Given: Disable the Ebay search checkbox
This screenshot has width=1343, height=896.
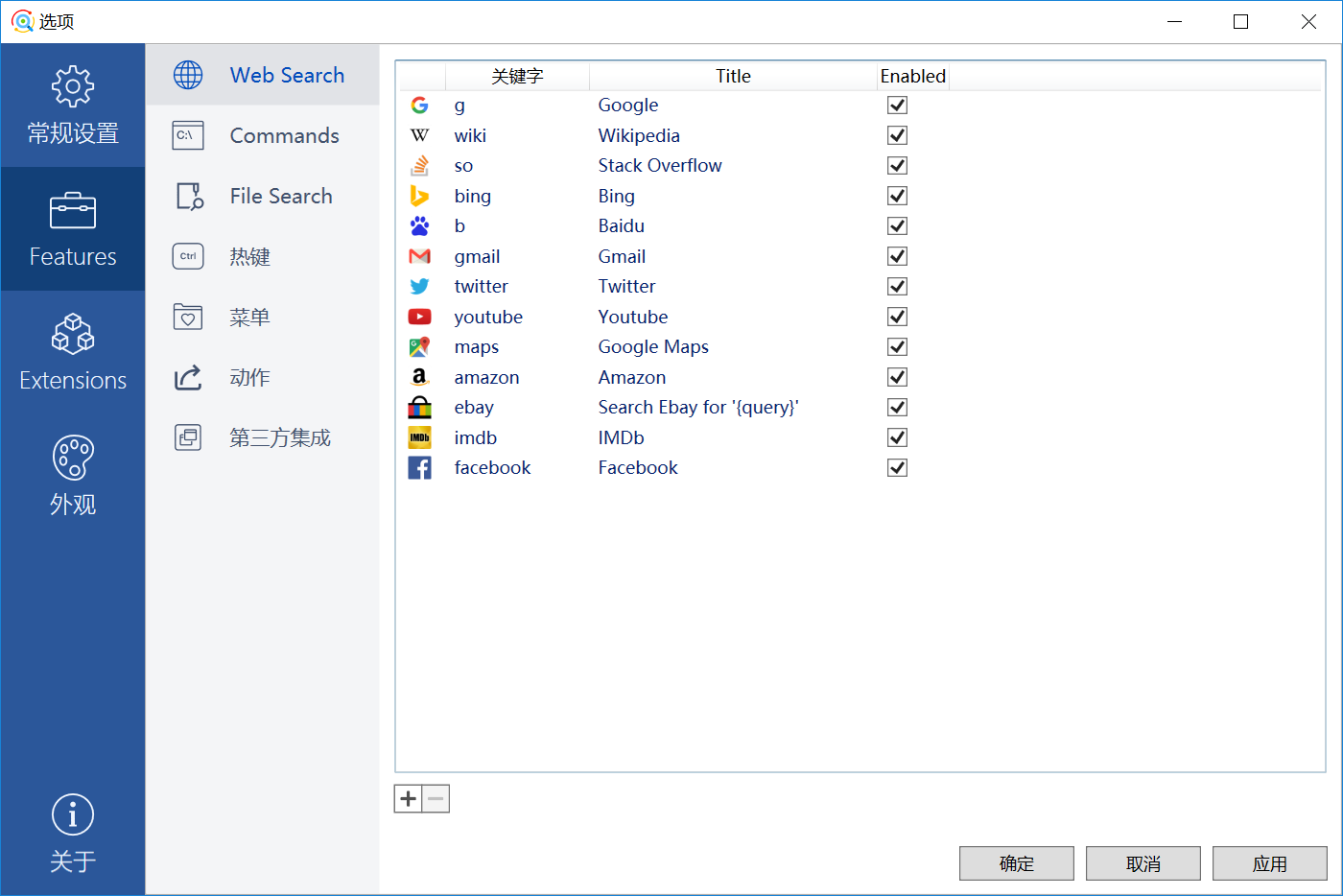Looking at the screenshot, I should pos(897,407).
